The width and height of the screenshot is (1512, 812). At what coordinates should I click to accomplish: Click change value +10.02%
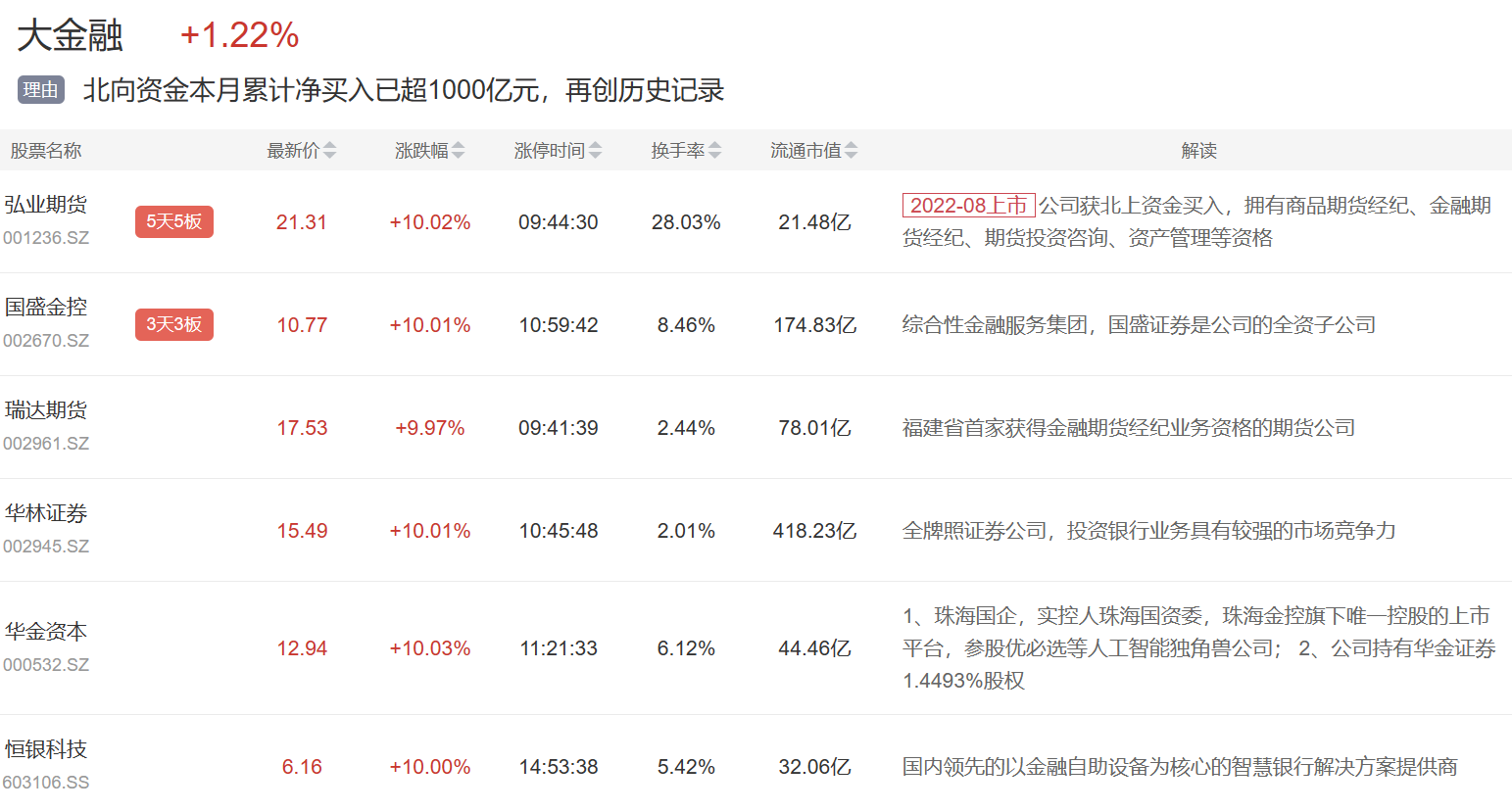click(430, 222)
